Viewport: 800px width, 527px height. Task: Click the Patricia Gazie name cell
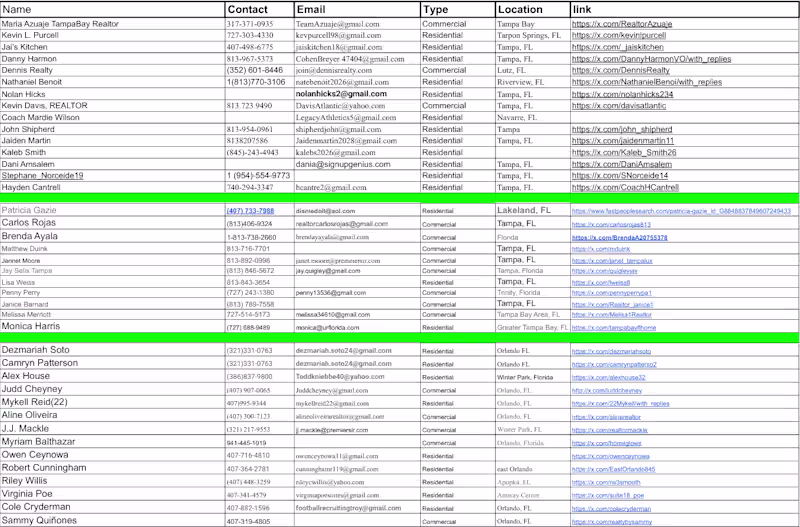(112, 210)
